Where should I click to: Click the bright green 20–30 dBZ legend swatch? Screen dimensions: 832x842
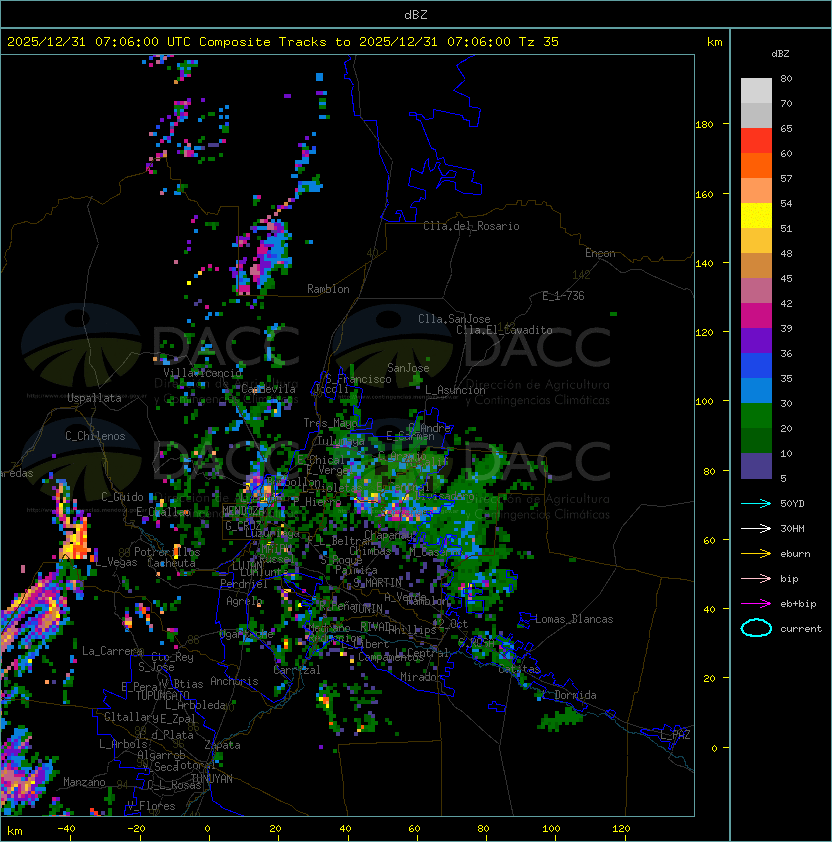click(x=756, y=416)
